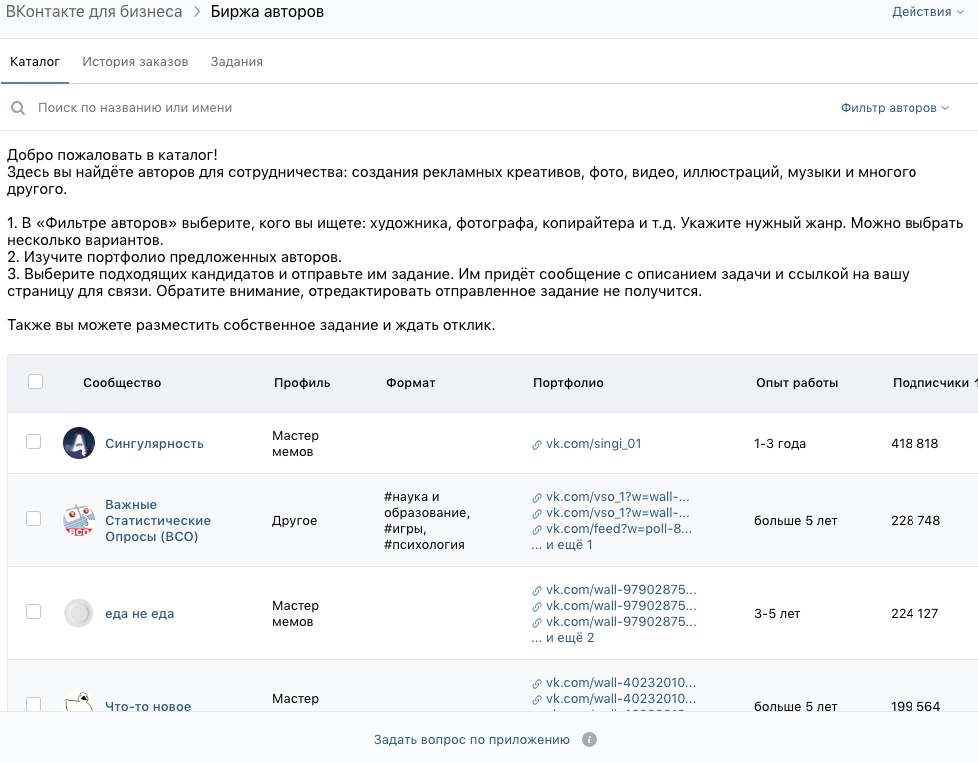Open third vk.com/wall-97902875 link
Image resolution: width=978 pixels, height=763 pixels.
(621, 622)
